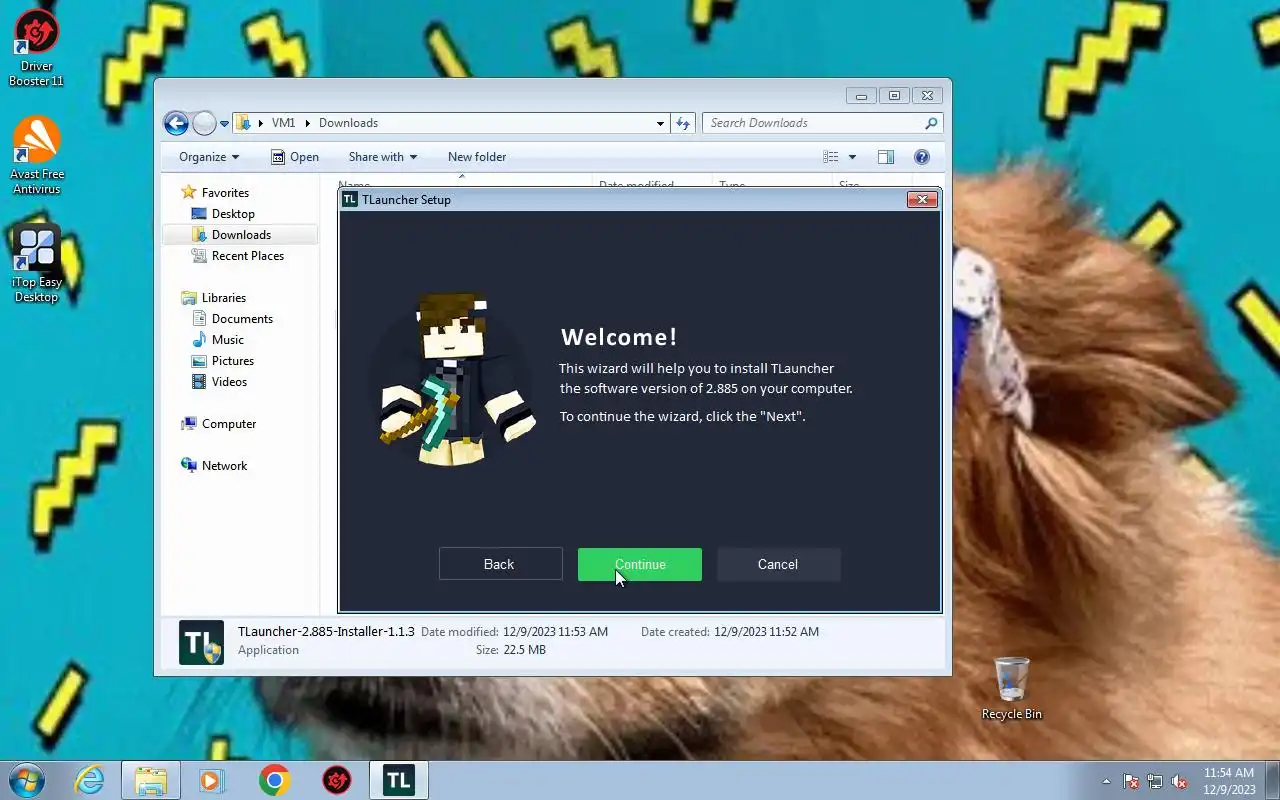Show hidden system tray icons

pyautogui.click(x=1106, y=781)
